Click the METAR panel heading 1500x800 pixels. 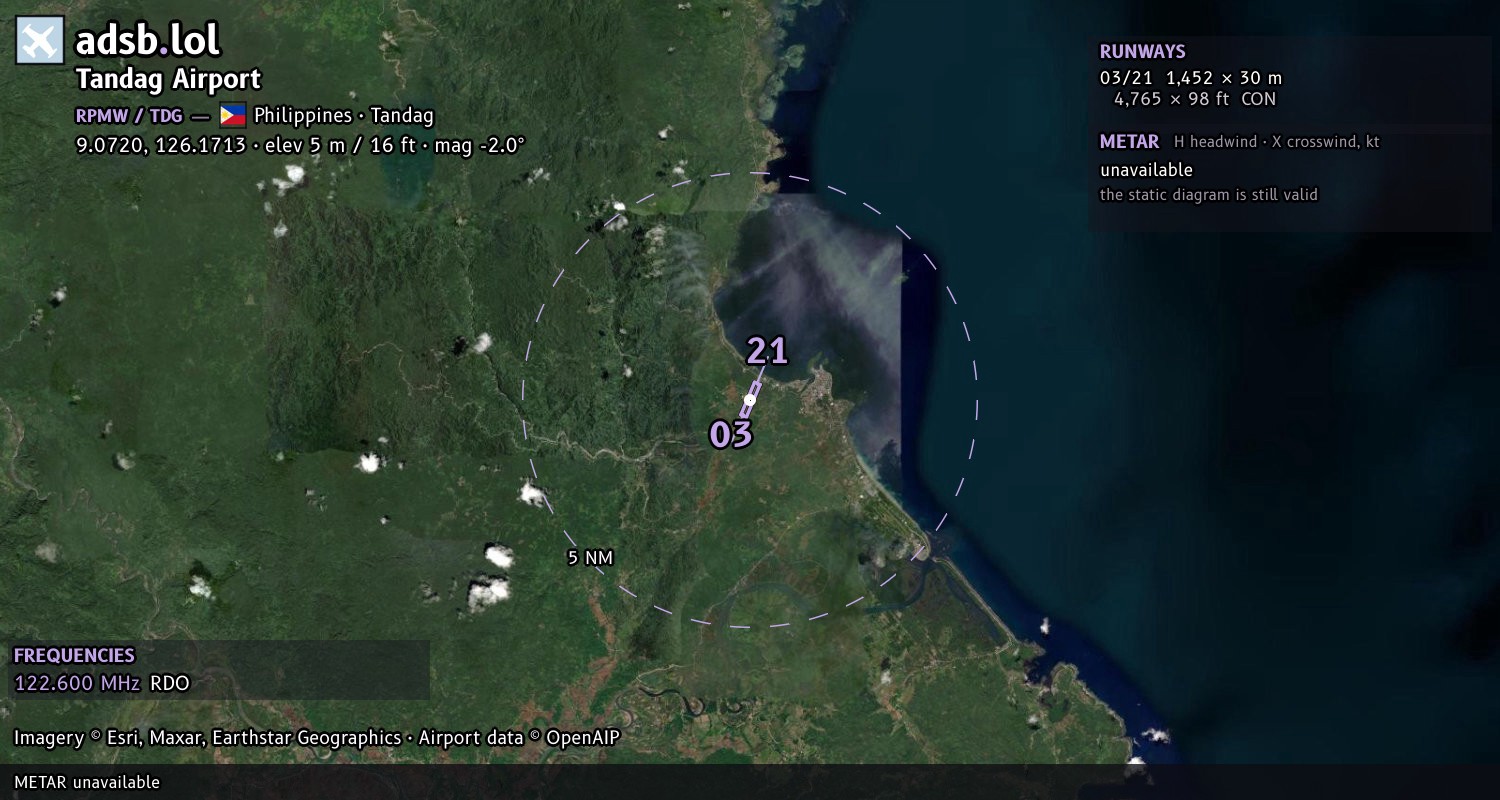1129,142
